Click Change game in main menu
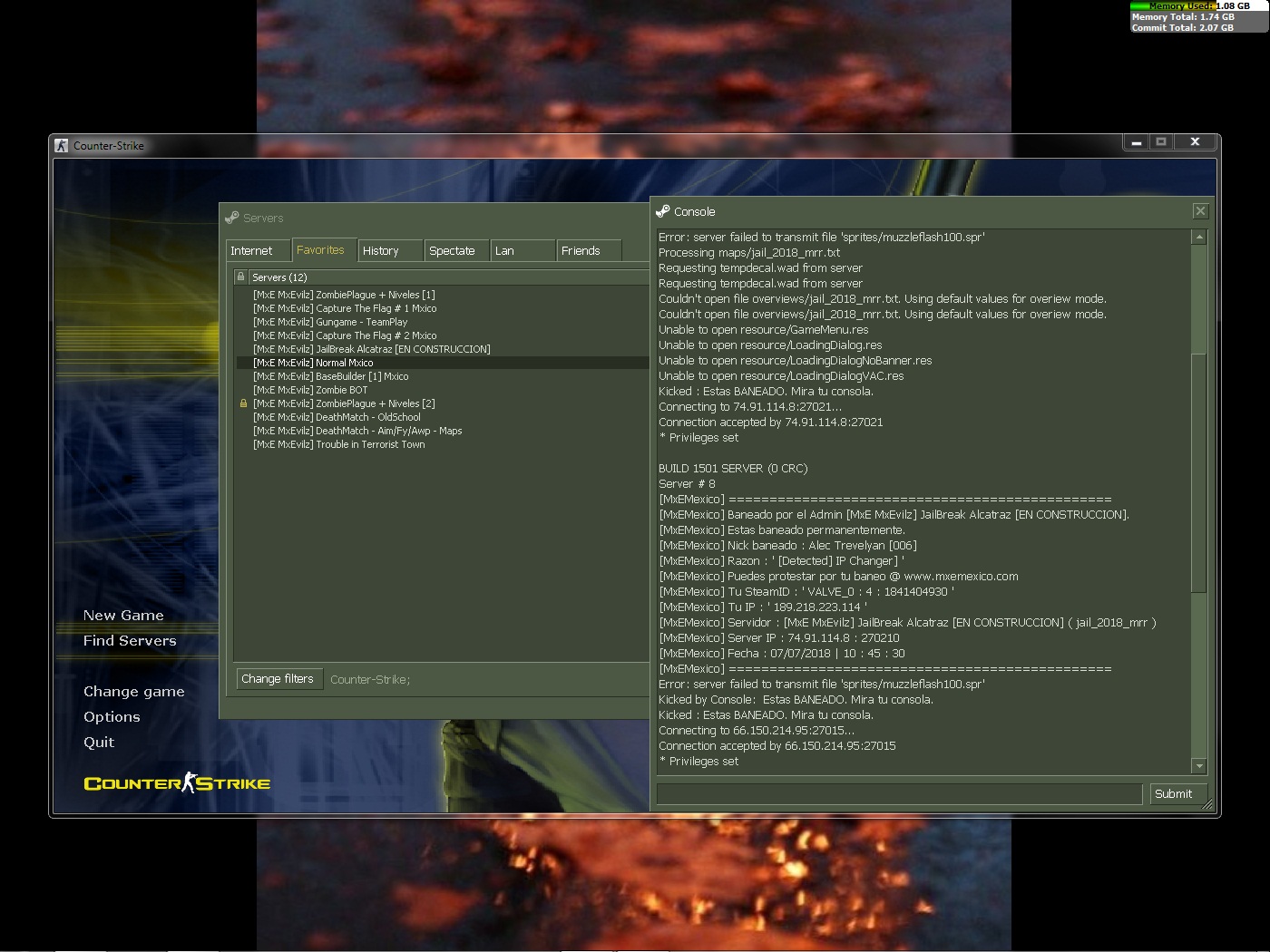 [134, 691]
